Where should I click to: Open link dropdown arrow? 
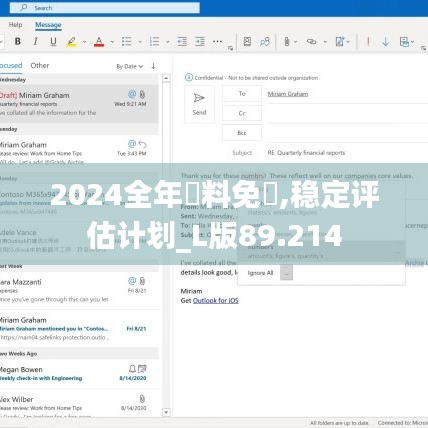(x=325, y=42)
